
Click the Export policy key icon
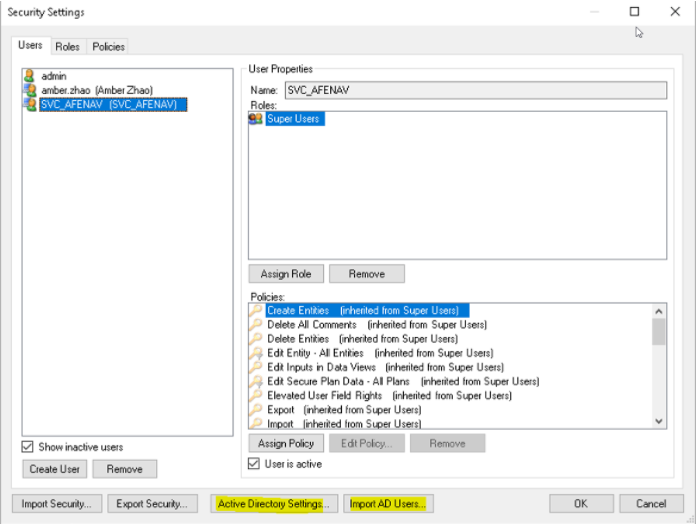[x=256, y=409]
